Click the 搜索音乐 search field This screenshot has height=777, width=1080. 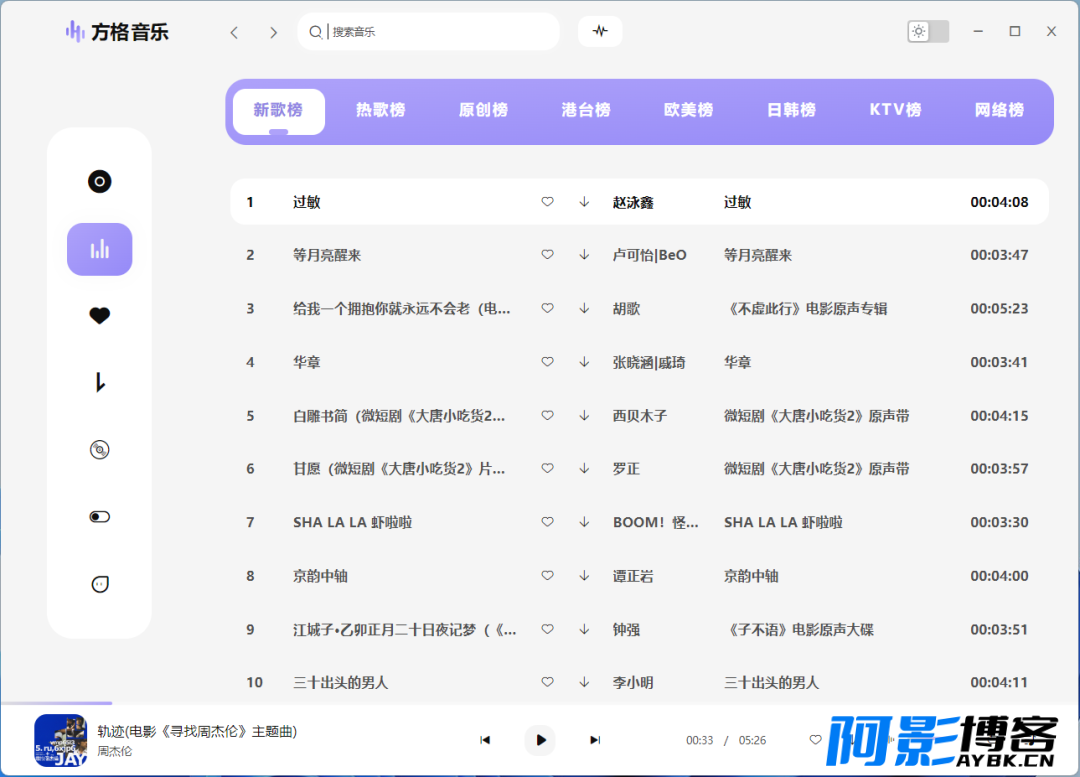click(440, 32)
